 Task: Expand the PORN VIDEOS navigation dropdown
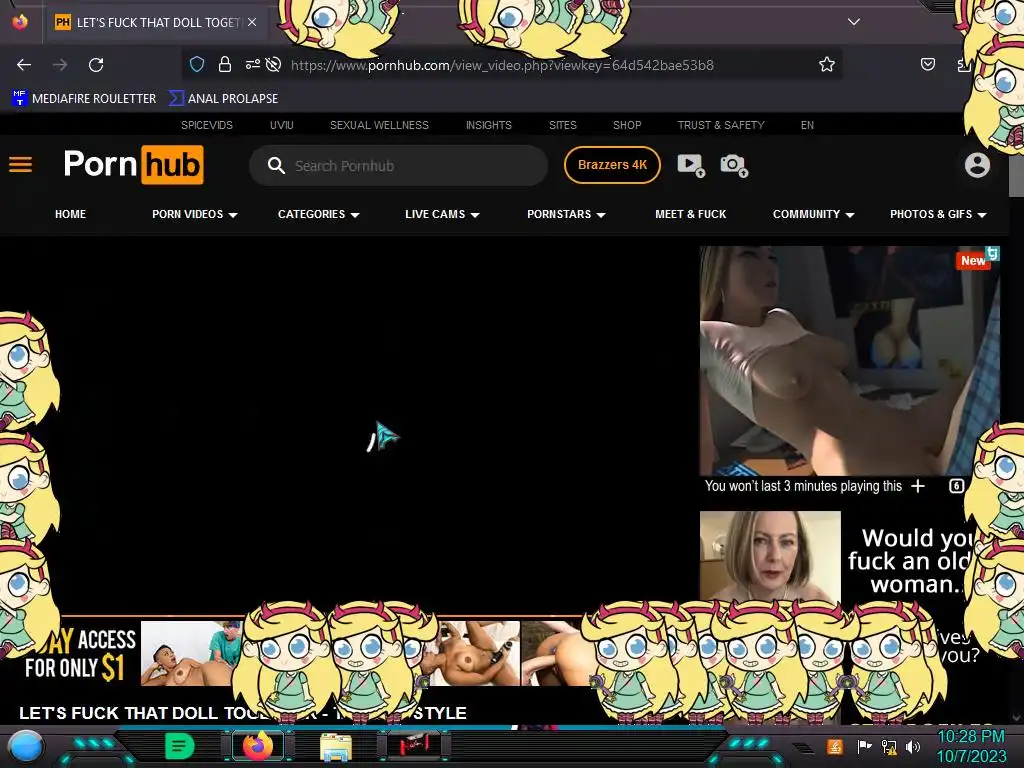pyautogui.click(x=195, y=214)
